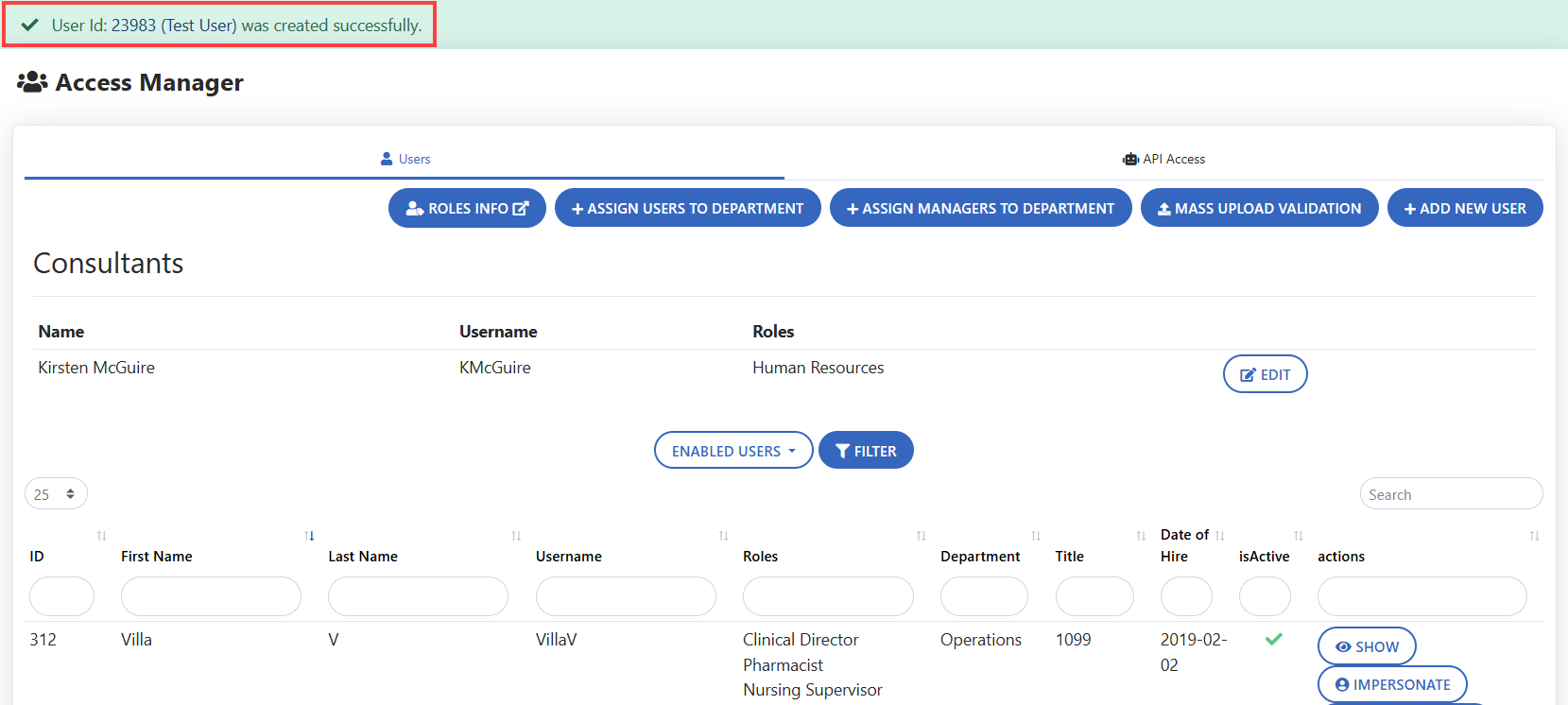Open Roles Info external link
Screen dimensions: 1568x705
tap(467, 208)
